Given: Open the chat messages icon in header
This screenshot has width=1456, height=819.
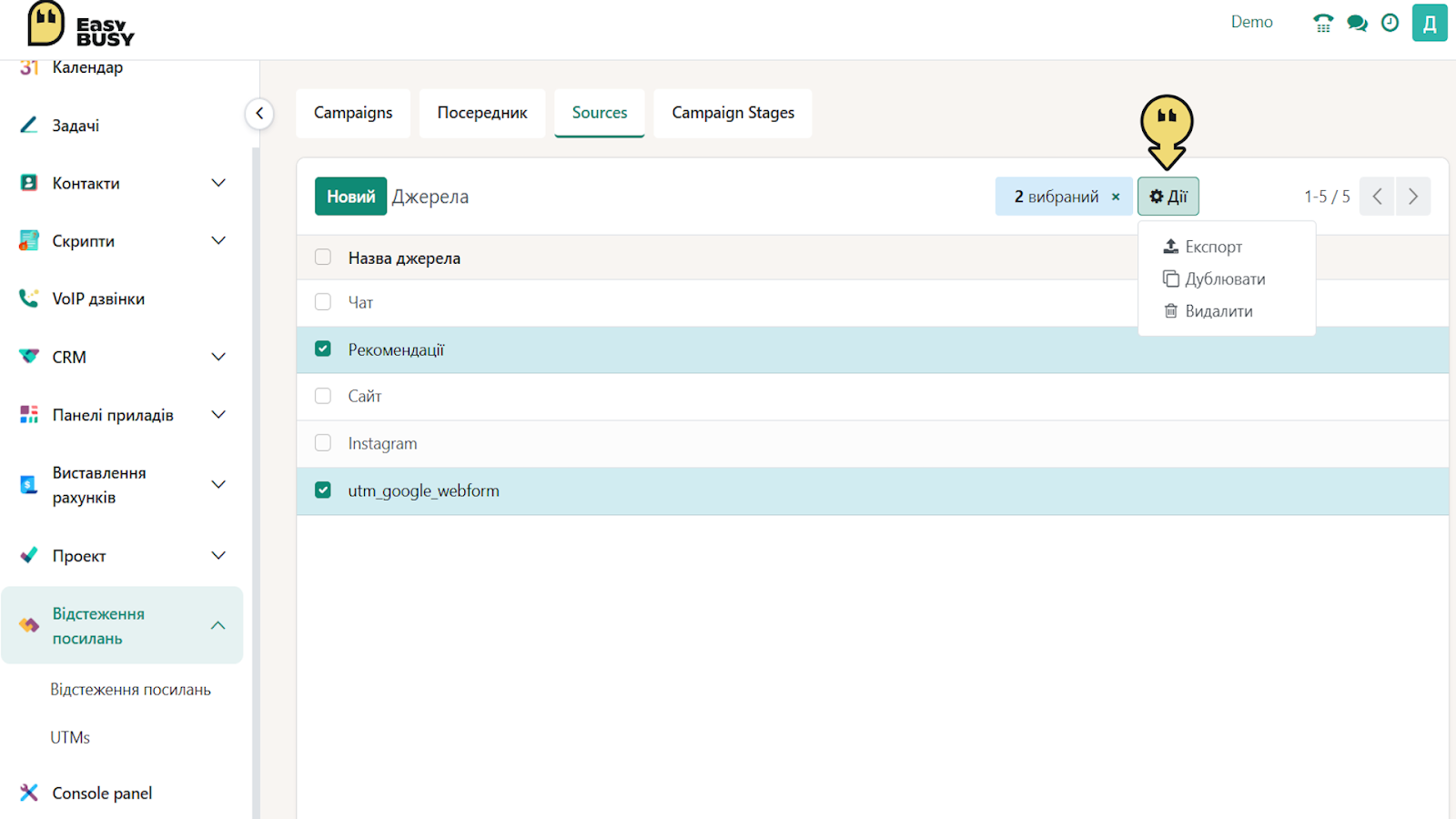Looking at the screenshot, I should point(1357,23).
